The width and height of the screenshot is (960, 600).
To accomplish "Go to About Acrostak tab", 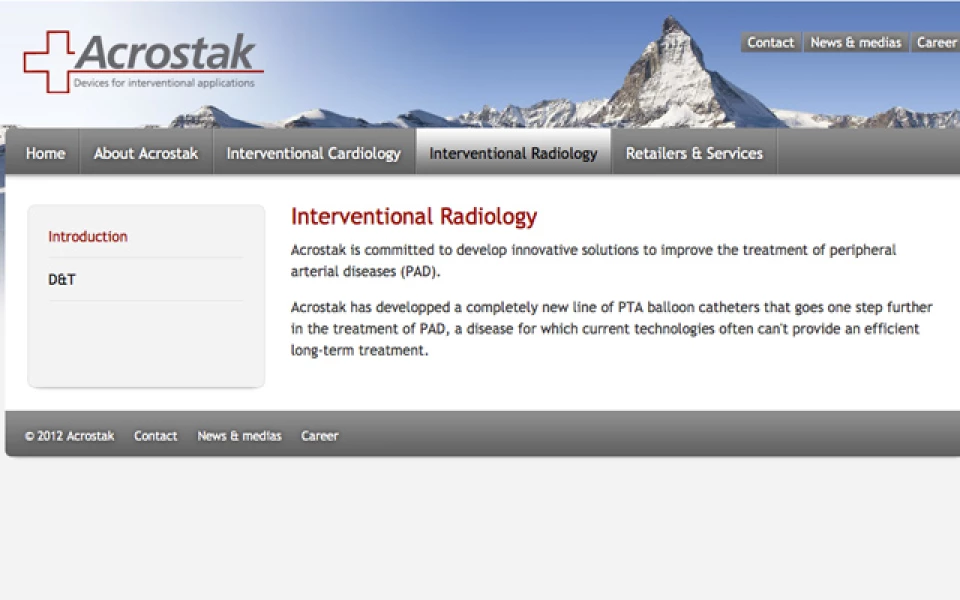I will (x=146, y=153).
